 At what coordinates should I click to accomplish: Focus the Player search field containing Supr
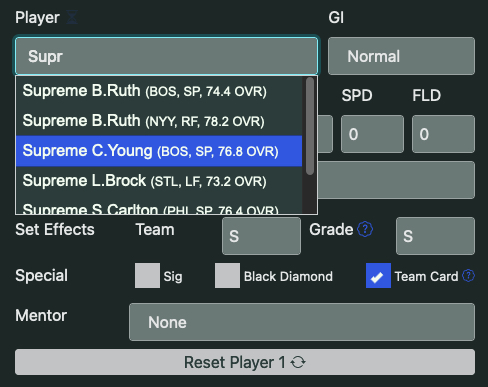click(166, 56)
